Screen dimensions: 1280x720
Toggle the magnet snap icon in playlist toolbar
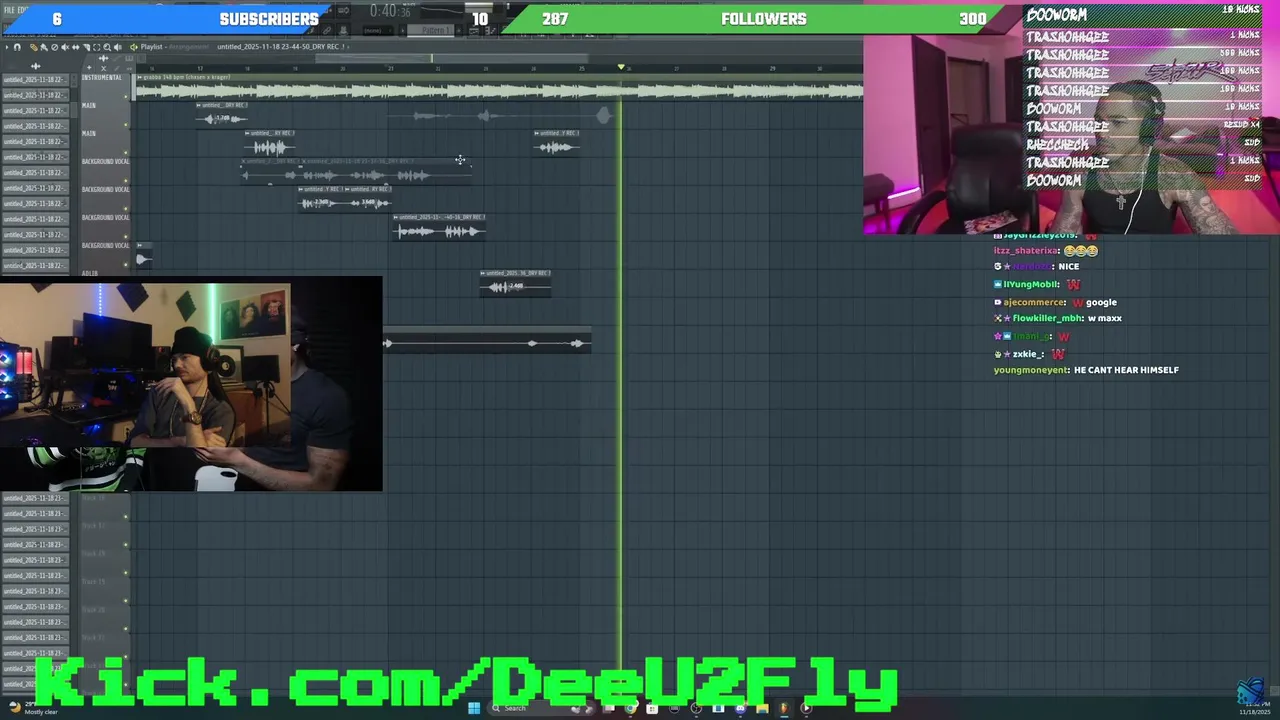pos(17,47)
